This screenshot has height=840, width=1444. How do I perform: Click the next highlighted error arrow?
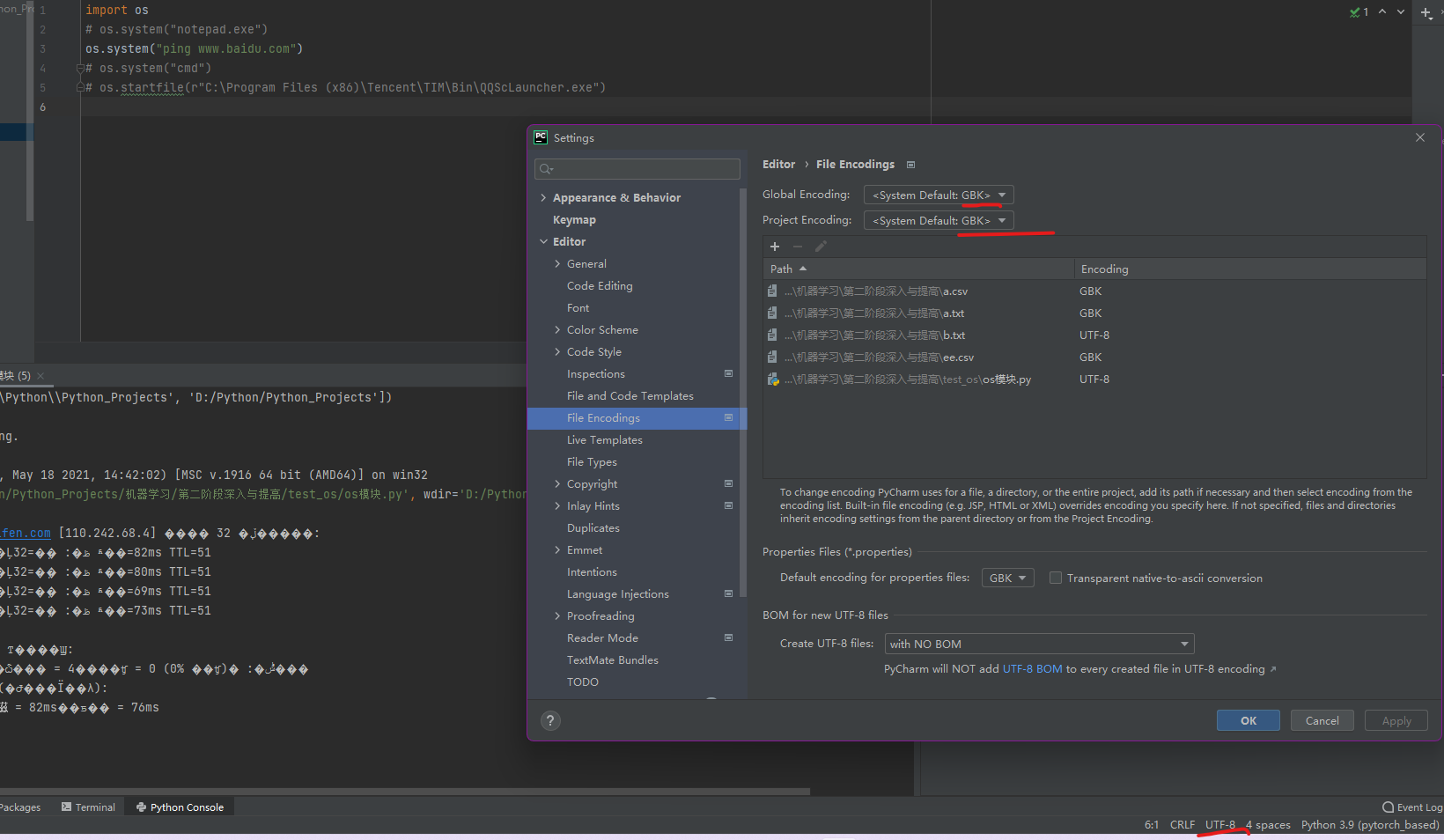coord(1400,11)
